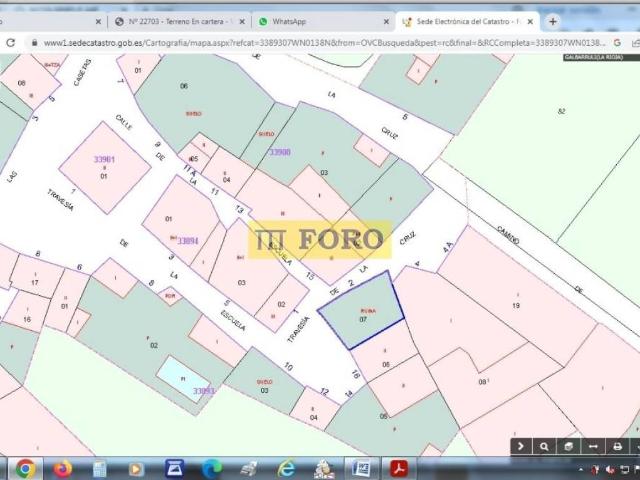Image resolution: width=640 pixels, height=480 pixels.
Task: Select the measure distance arrow tool
Action: tap(593, 446)
